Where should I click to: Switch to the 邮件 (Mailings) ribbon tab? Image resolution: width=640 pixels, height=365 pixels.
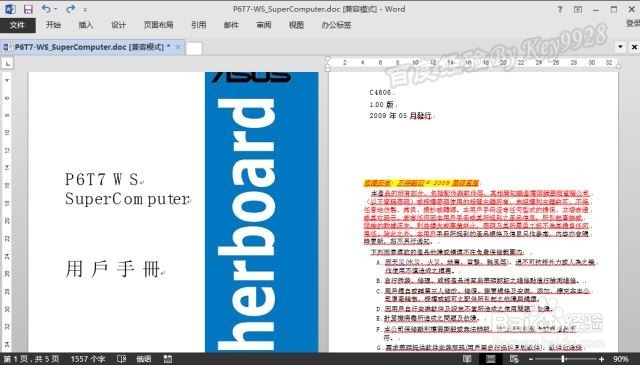pos(231,25)
